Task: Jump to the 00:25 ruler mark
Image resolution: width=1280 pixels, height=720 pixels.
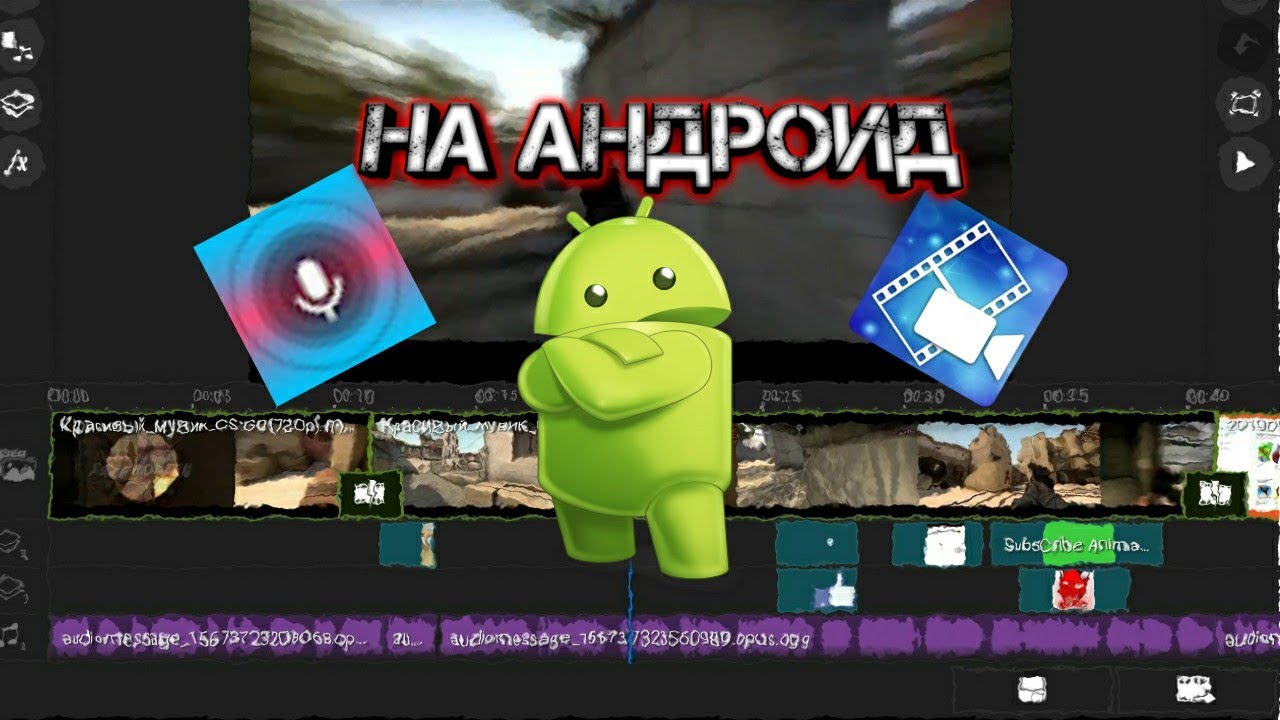Action: point(780,396)
